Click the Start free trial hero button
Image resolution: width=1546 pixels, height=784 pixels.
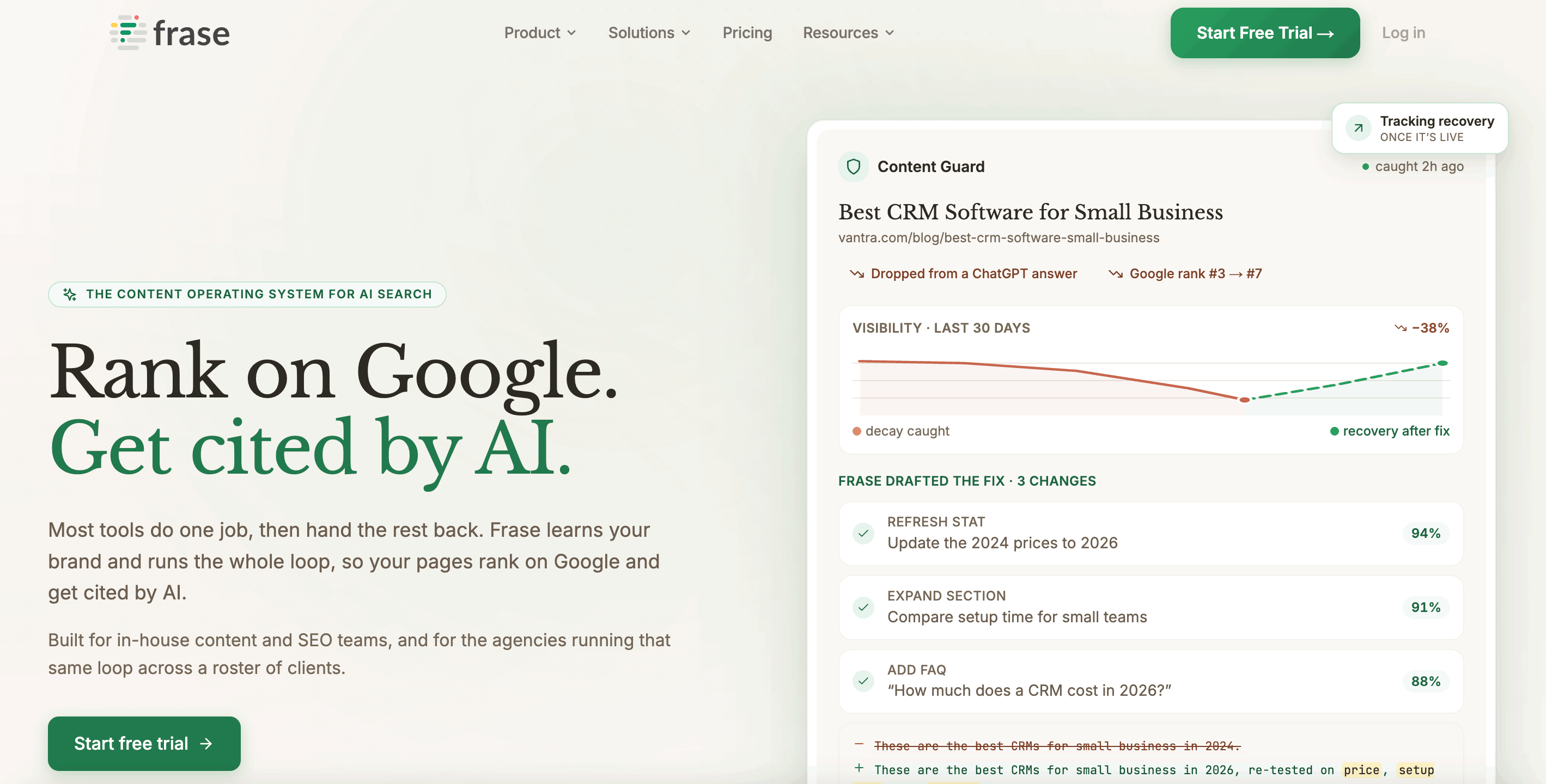click(144, 743)
